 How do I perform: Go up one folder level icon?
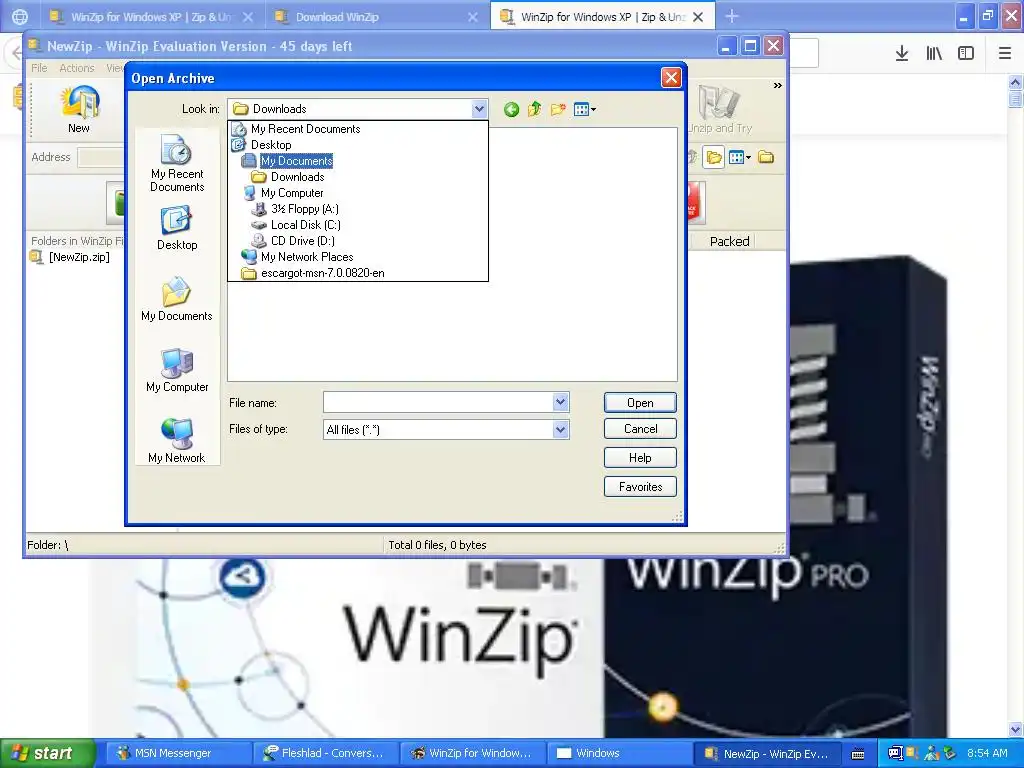[534, 109]
